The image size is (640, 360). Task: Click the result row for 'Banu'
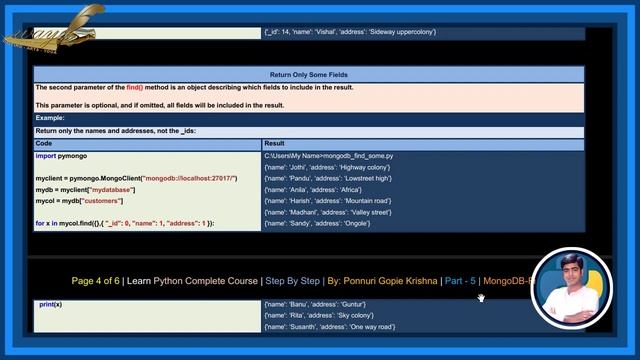(315, 304)
